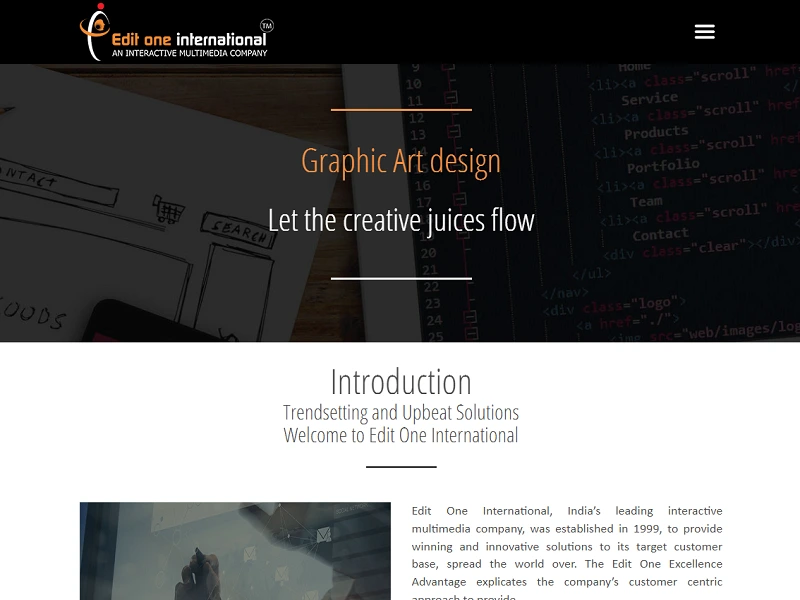The width and height of the screenshot is (800, 600).
Task: Open the introduction section image
Action: (235, 550)
